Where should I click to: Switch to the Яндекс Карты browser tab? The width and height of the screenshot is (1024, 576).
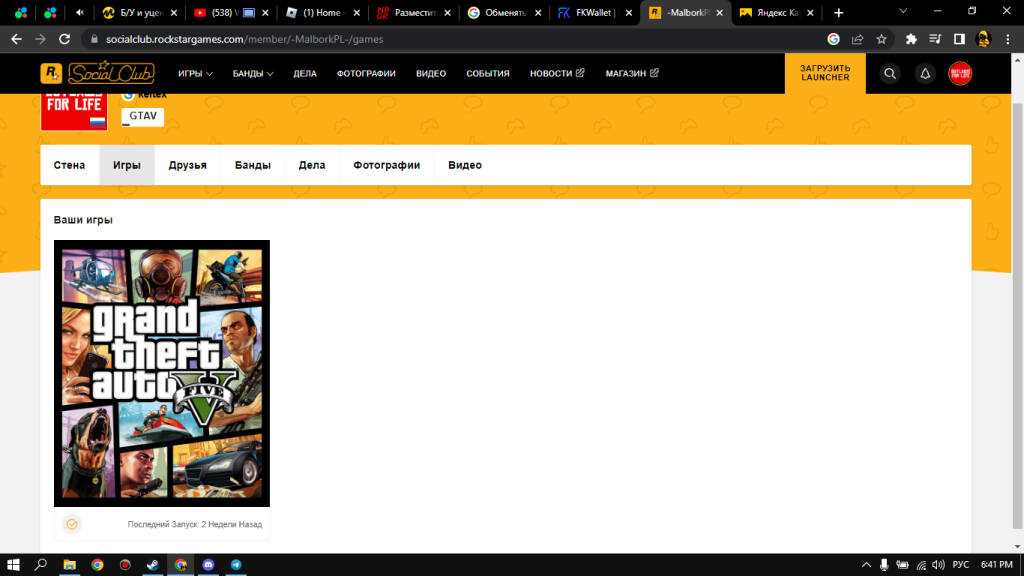[777, 12]
